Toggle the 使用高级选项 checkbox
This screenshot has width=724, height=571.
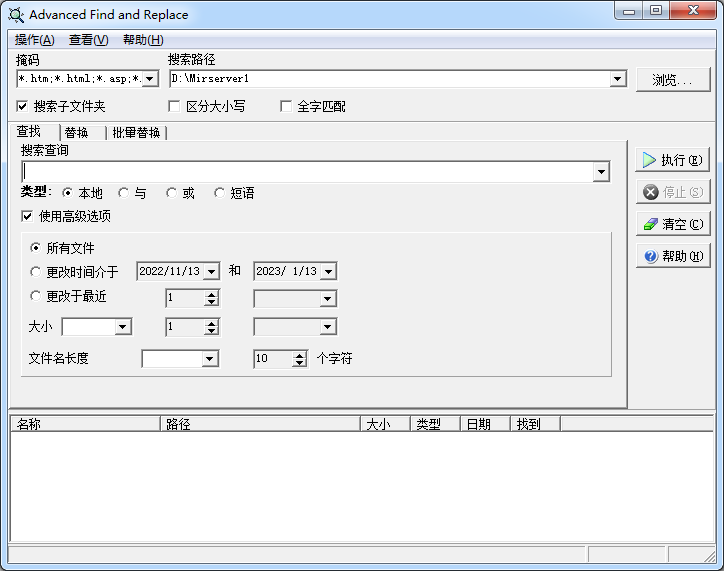(27, 216)
